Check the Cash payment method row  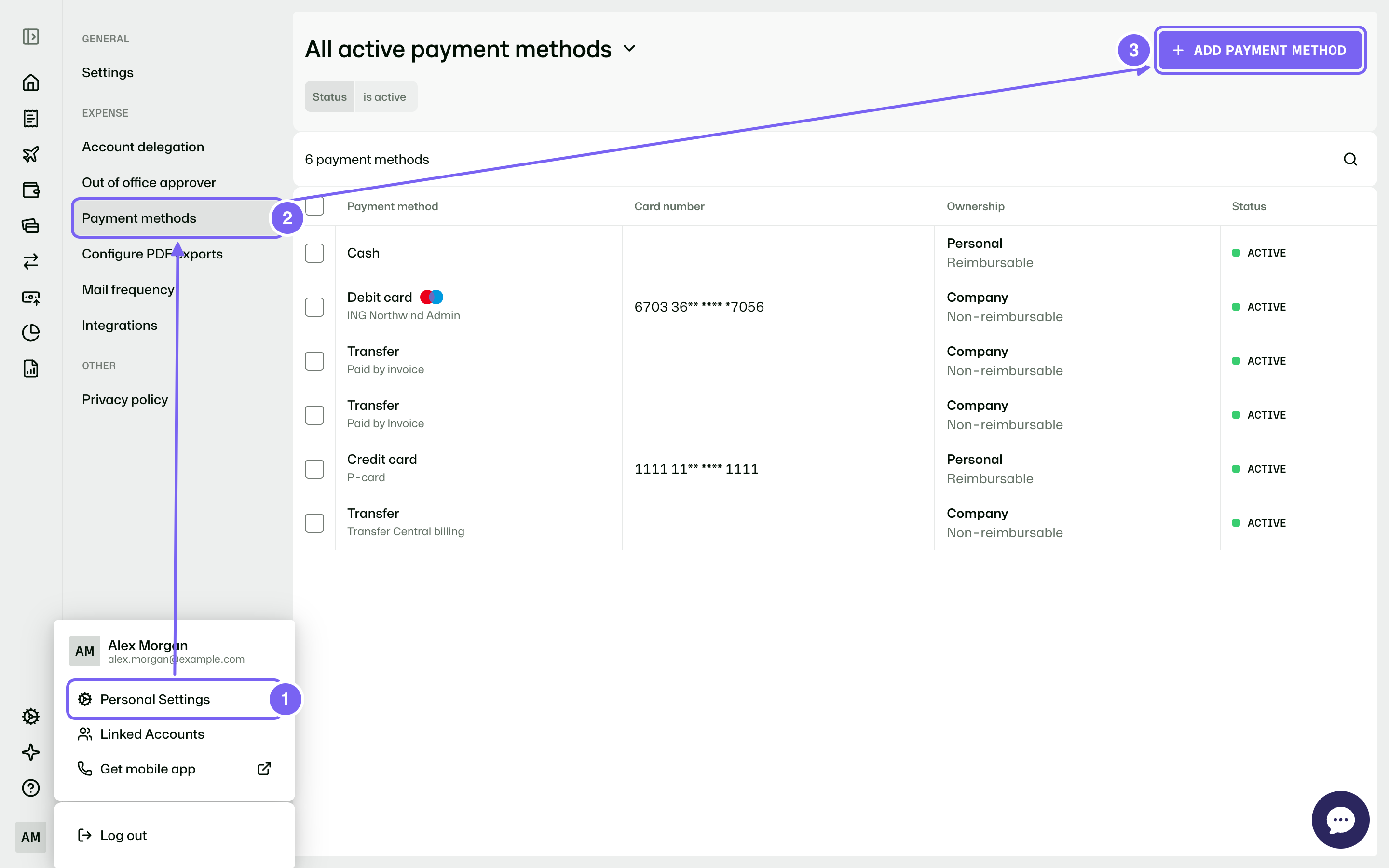pyautogui.click(x=314, y=253)
